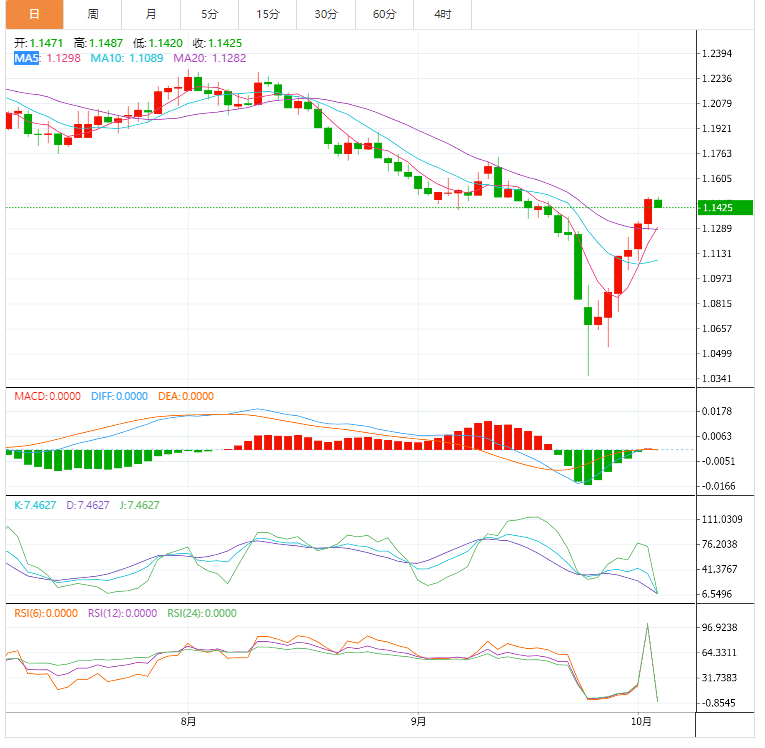Open the 5分 chart tab
Screen dimensions: 765x748
pyautogui.click(x=209, y=14)
